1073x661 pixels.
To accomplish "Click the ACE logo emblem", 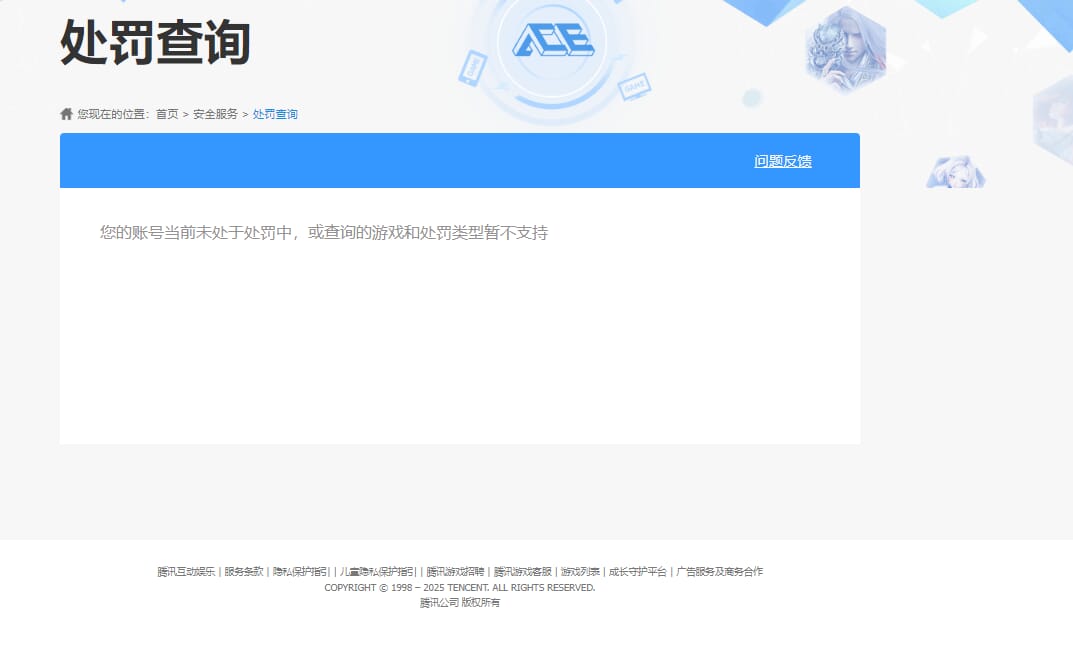I will tap(553, 41).
